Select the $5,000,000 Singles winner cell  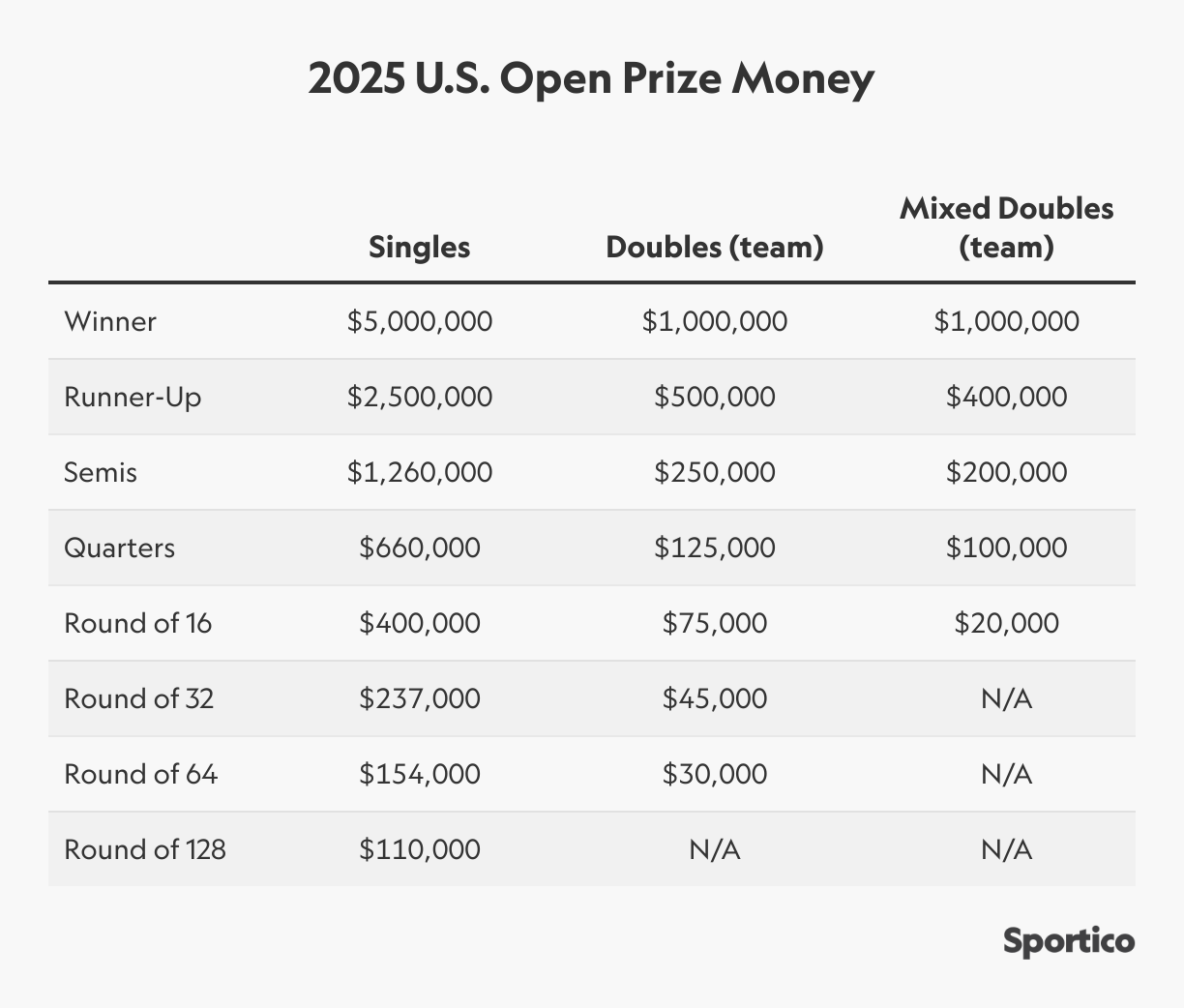click(419, 321)
